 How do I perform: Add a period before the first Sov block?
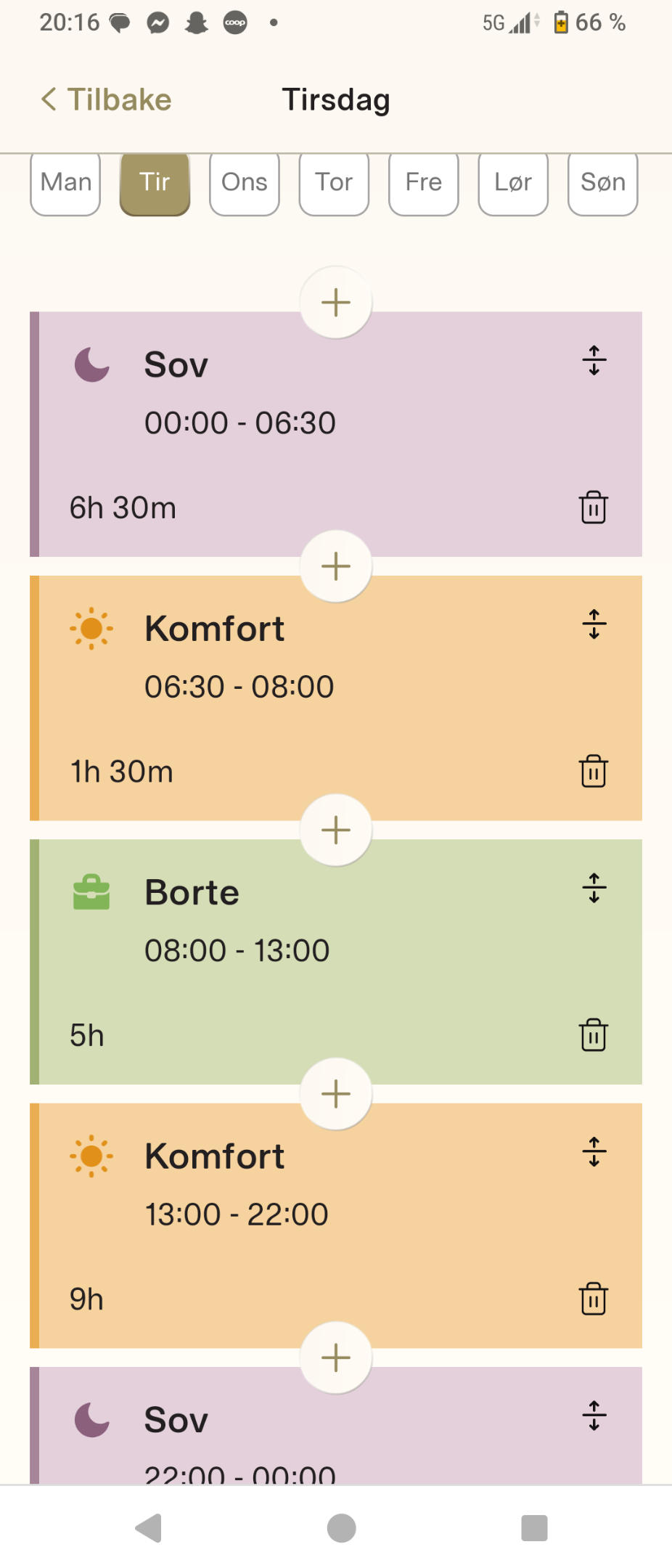(x=336, y=302)
